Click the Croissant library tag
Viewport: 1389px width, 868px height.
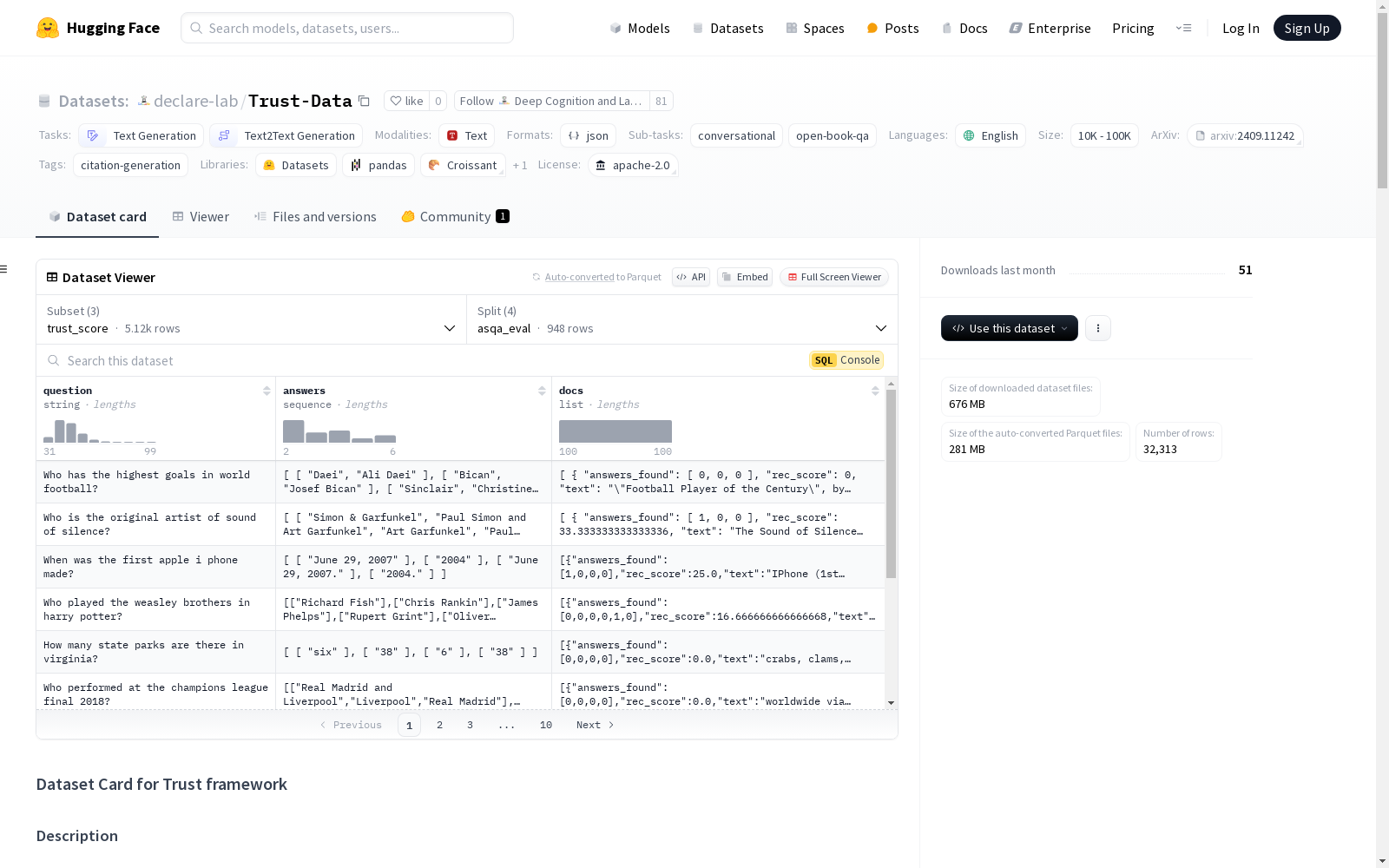(x=463, y=165)
